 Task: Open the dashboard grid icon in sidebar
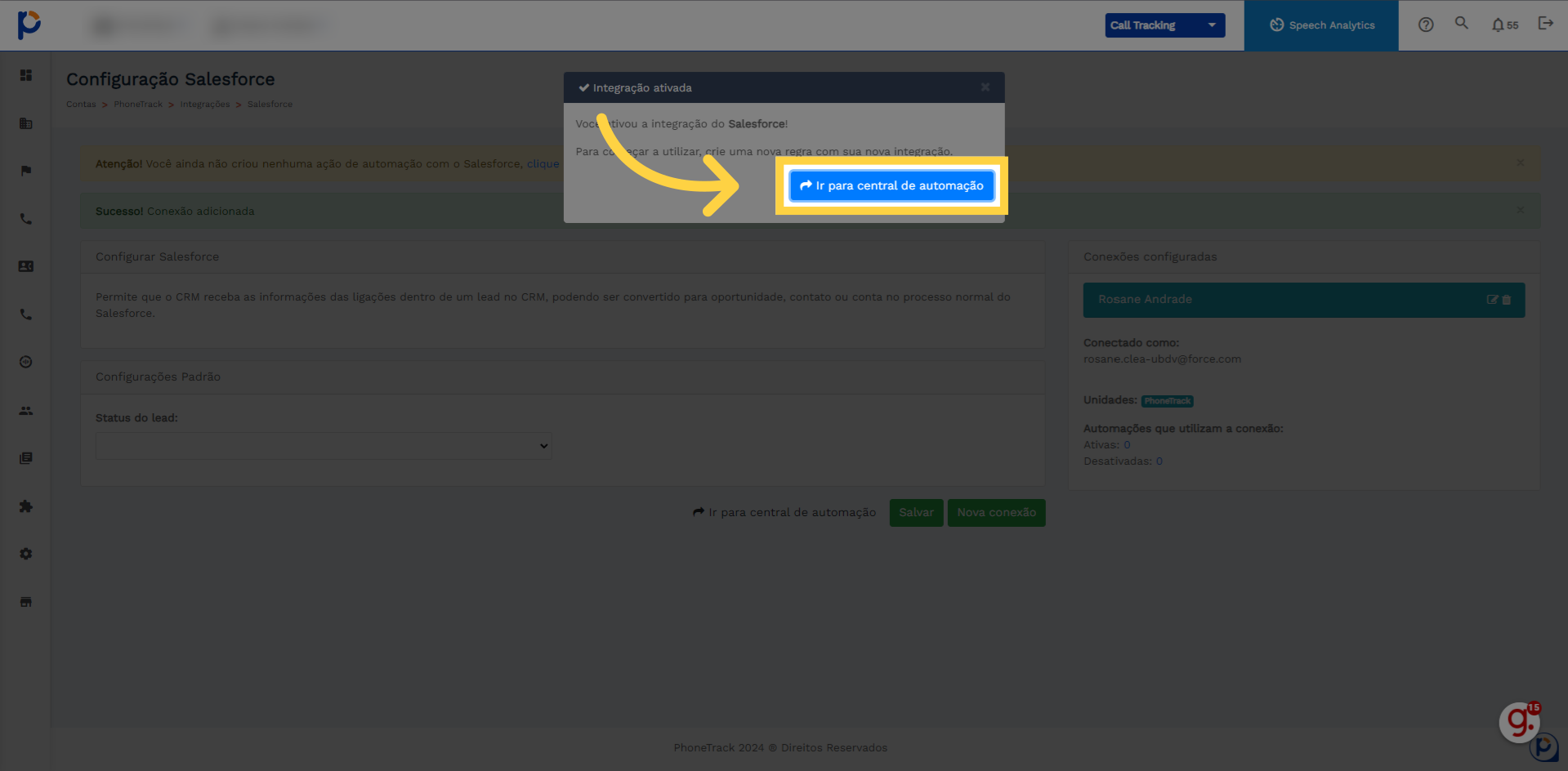[26, 75]
